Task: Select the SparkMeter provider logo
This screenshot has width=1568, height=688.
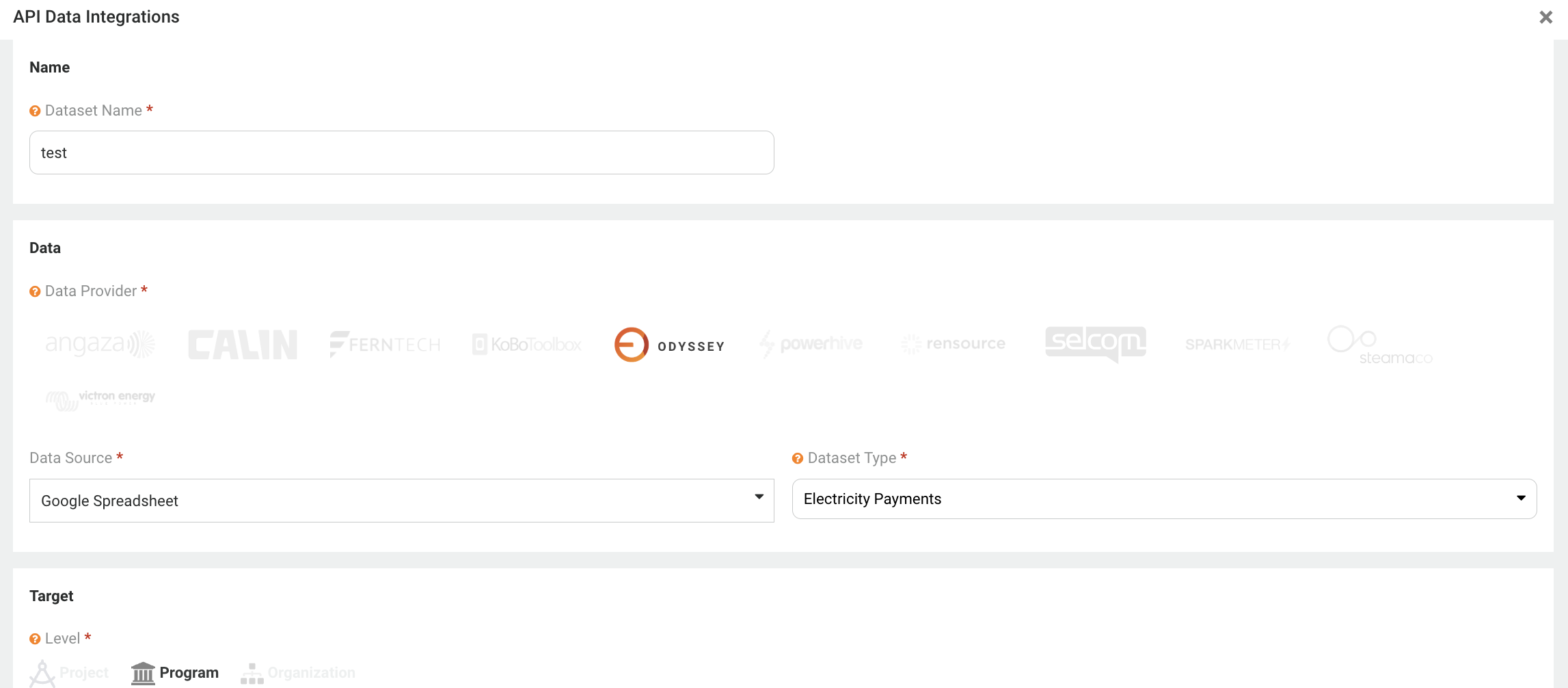Action: [1238, 344]
